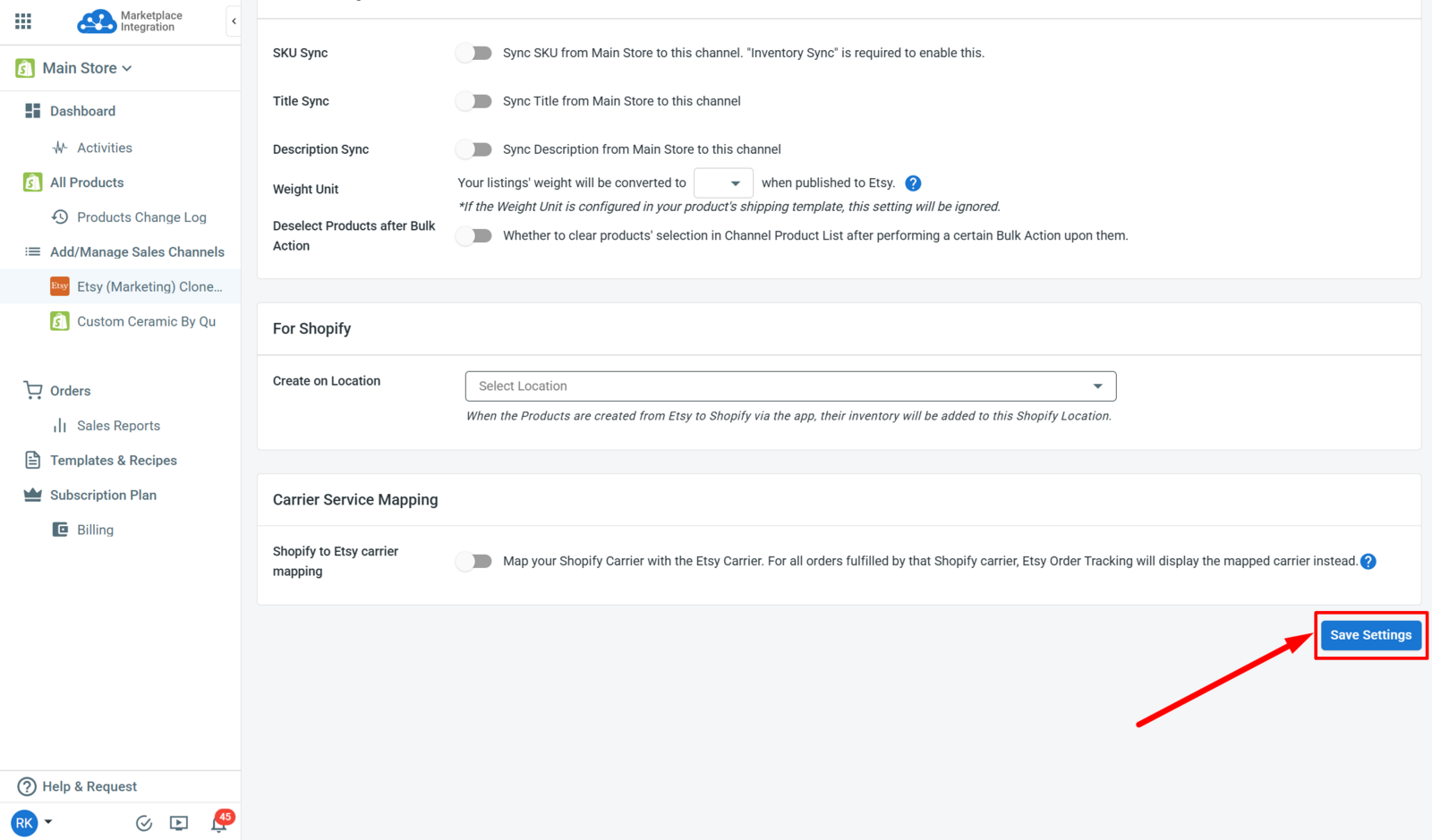Screen dimensions: 1432x840
Task: Select Etsy (Marketing) Clone channel
Action: click(x=149, y=286)
